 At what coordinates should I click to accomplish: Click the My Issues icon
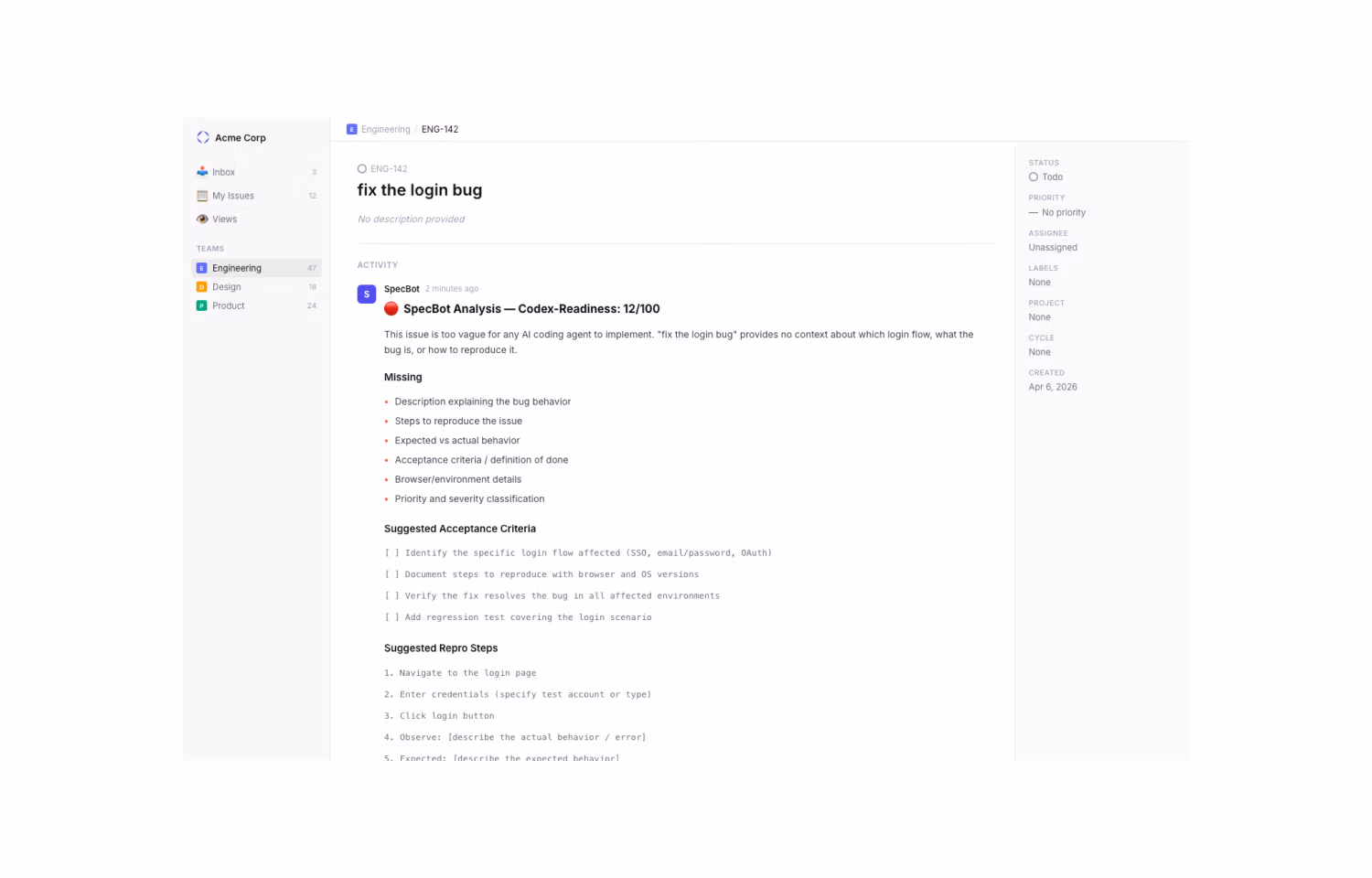201,195
